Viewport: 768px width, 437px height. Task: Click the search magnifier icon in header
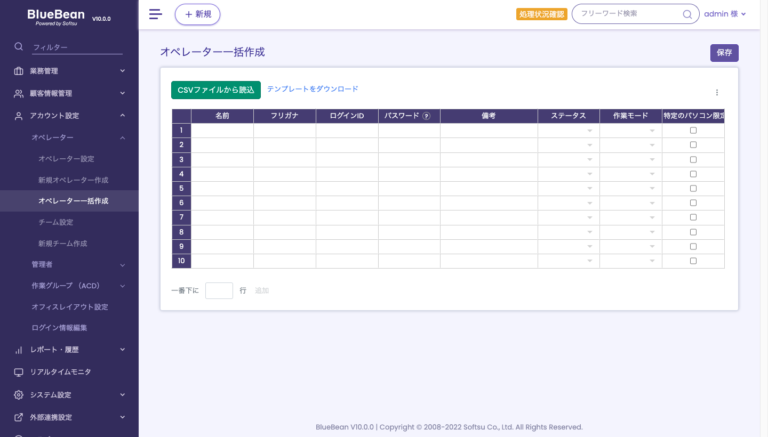coord(687,15)
